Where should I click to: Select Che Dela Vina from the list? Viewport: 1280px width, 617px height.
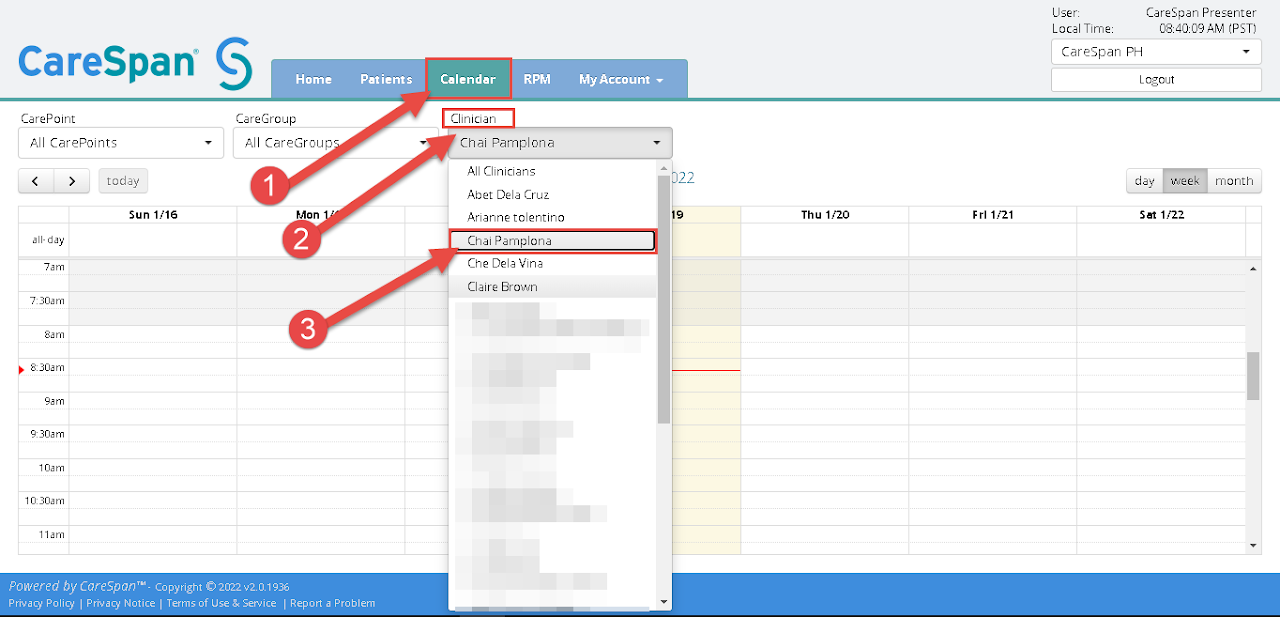(553, 264)
